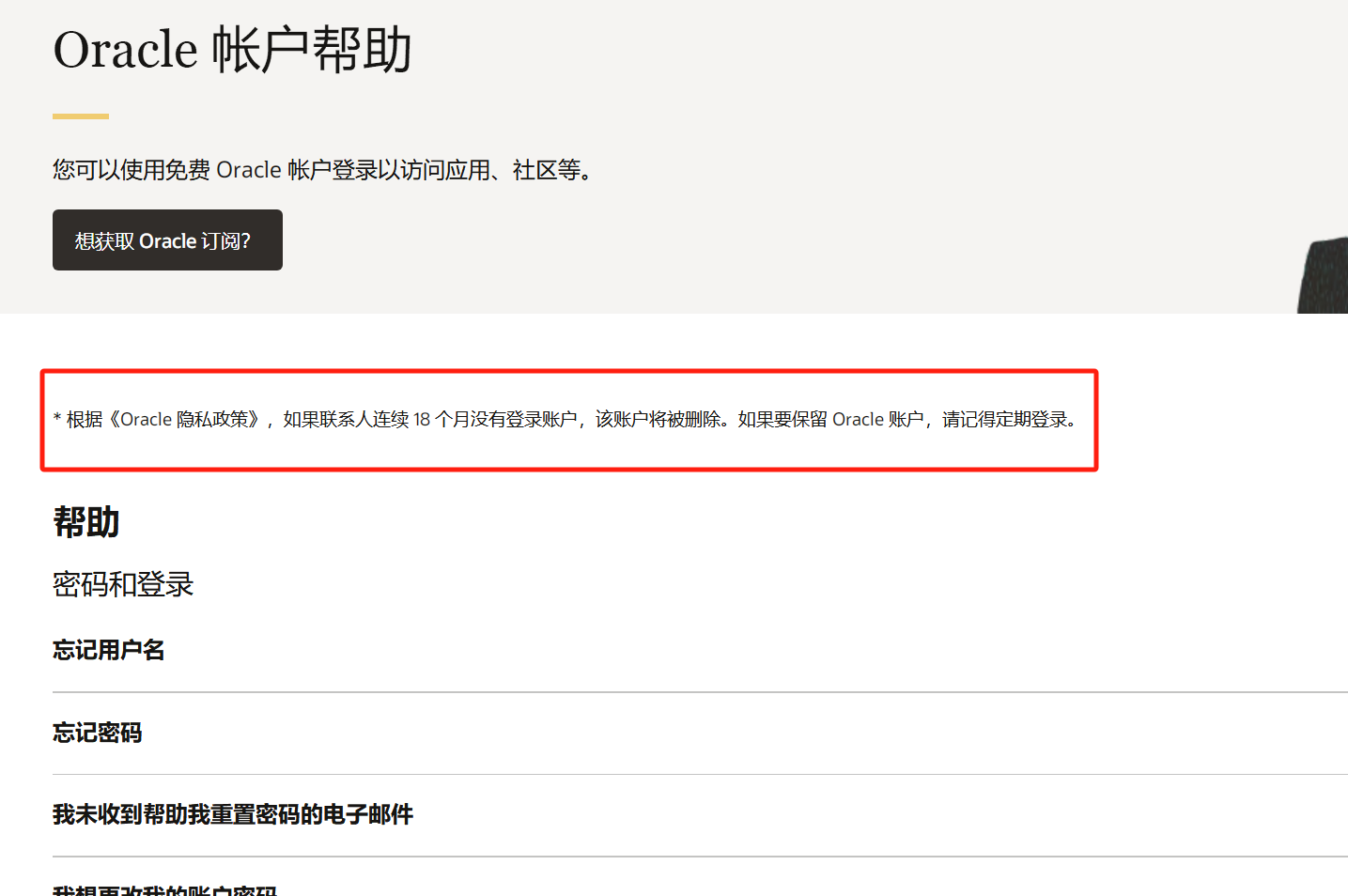Click the page title "Oracle 帐户帮助"

pyautogui.click(x=232, y=50)
